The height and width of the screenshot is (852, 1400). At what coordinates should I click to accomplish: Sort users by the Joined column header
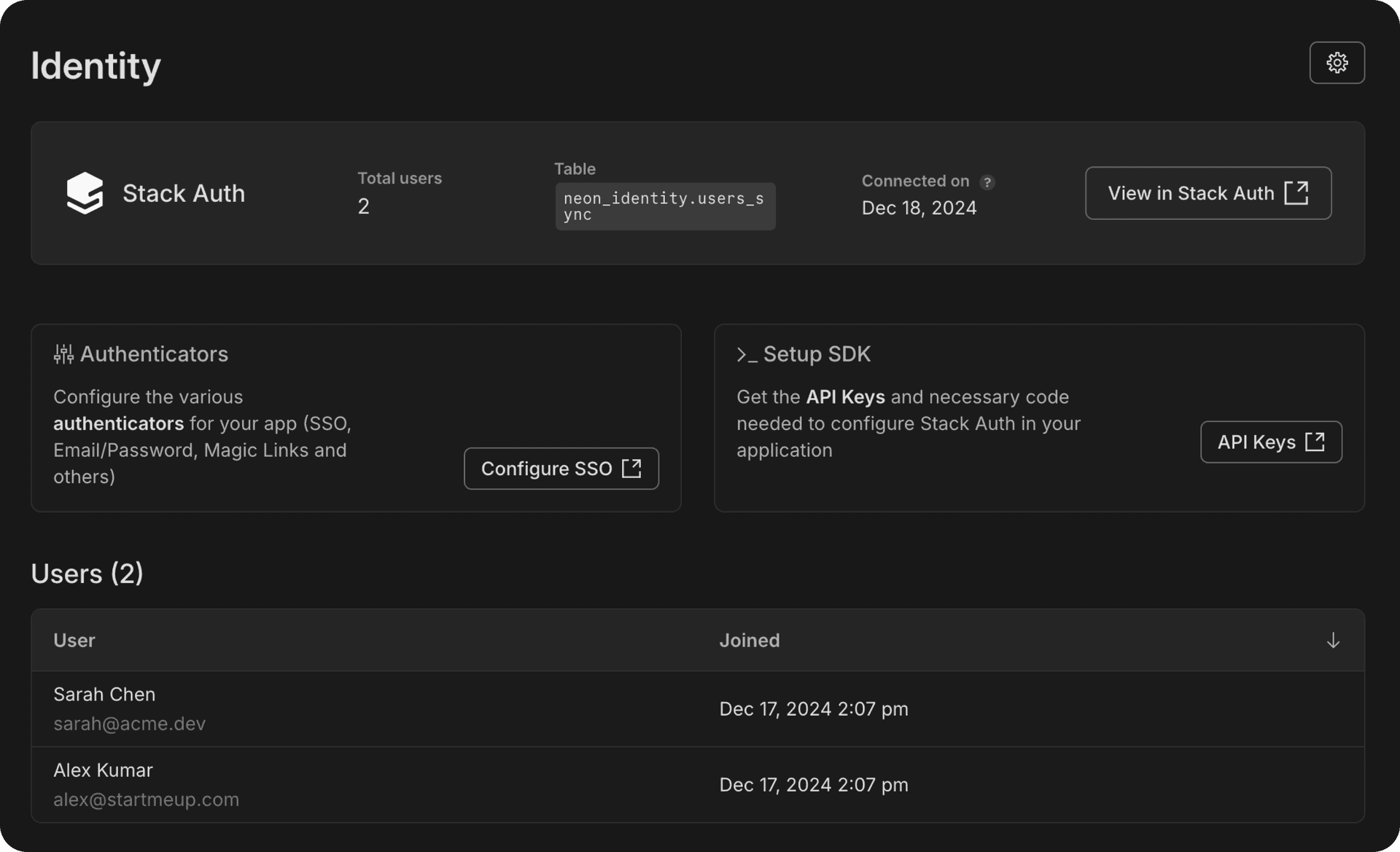[750, 641]
